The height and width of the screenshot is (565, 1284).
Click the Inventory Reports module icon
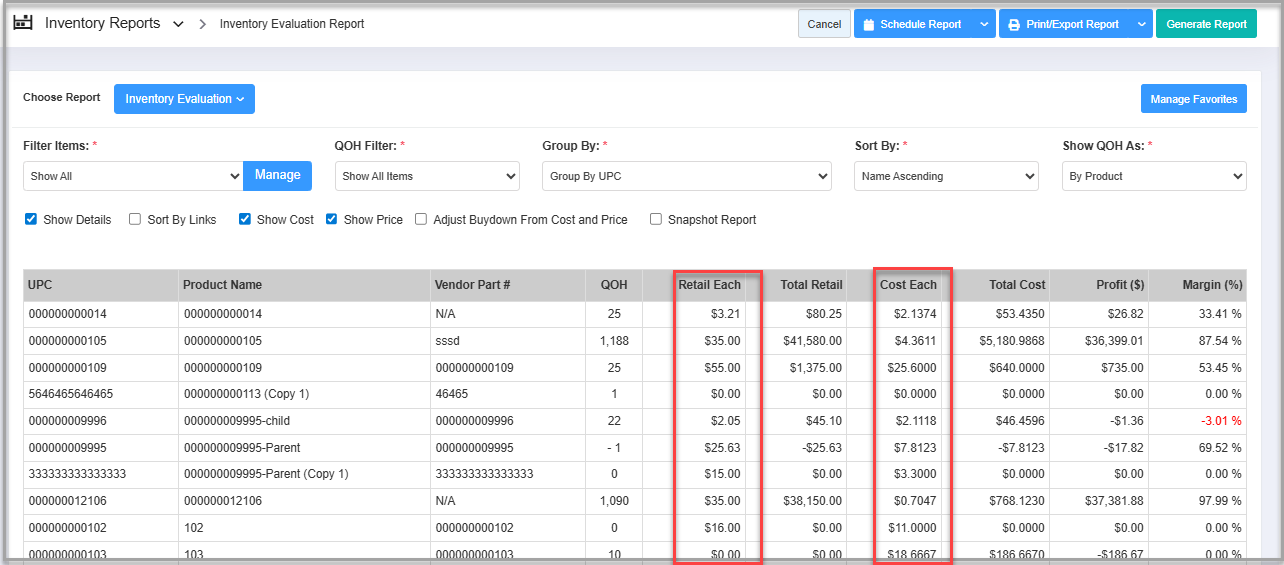pyautogui.click(x=22, y=23)
